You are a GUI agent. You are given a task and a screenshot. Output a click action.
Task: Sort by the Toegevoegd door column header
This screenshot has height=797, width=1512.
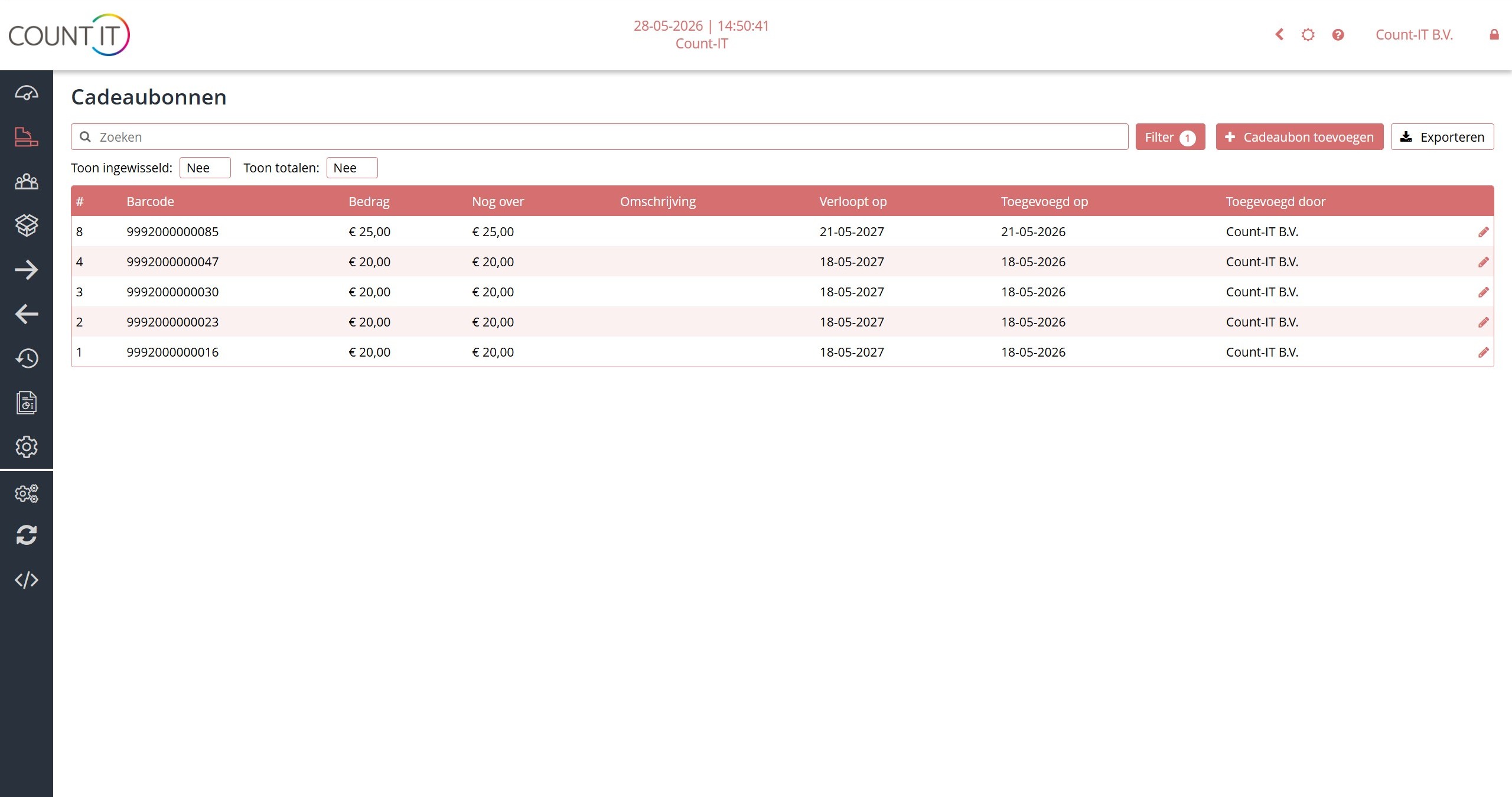(1276, 201)
